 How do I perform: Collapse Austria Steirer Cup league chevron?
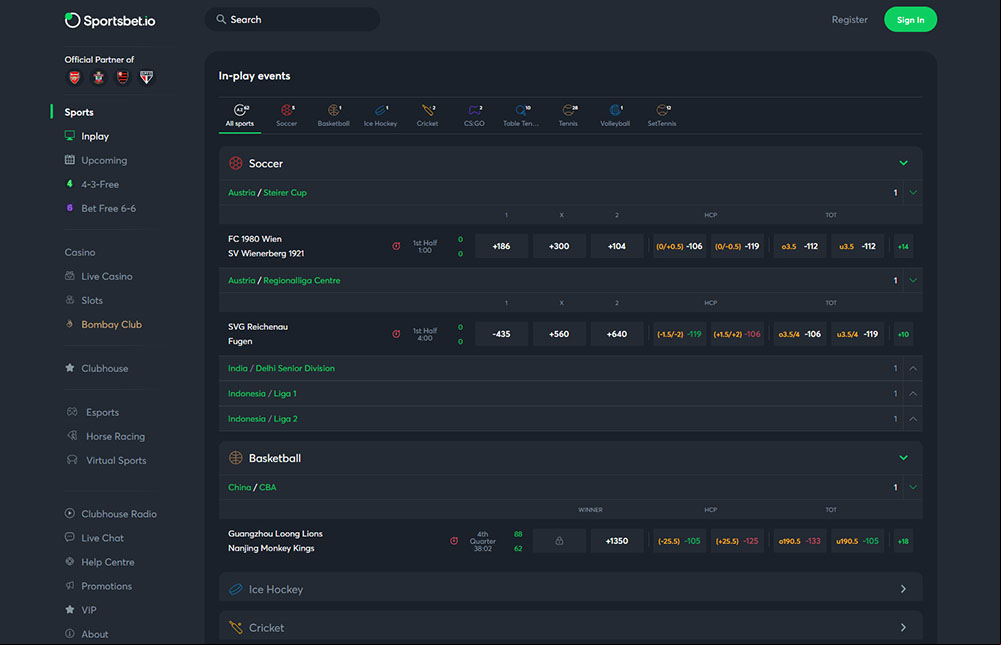(913, 192)
